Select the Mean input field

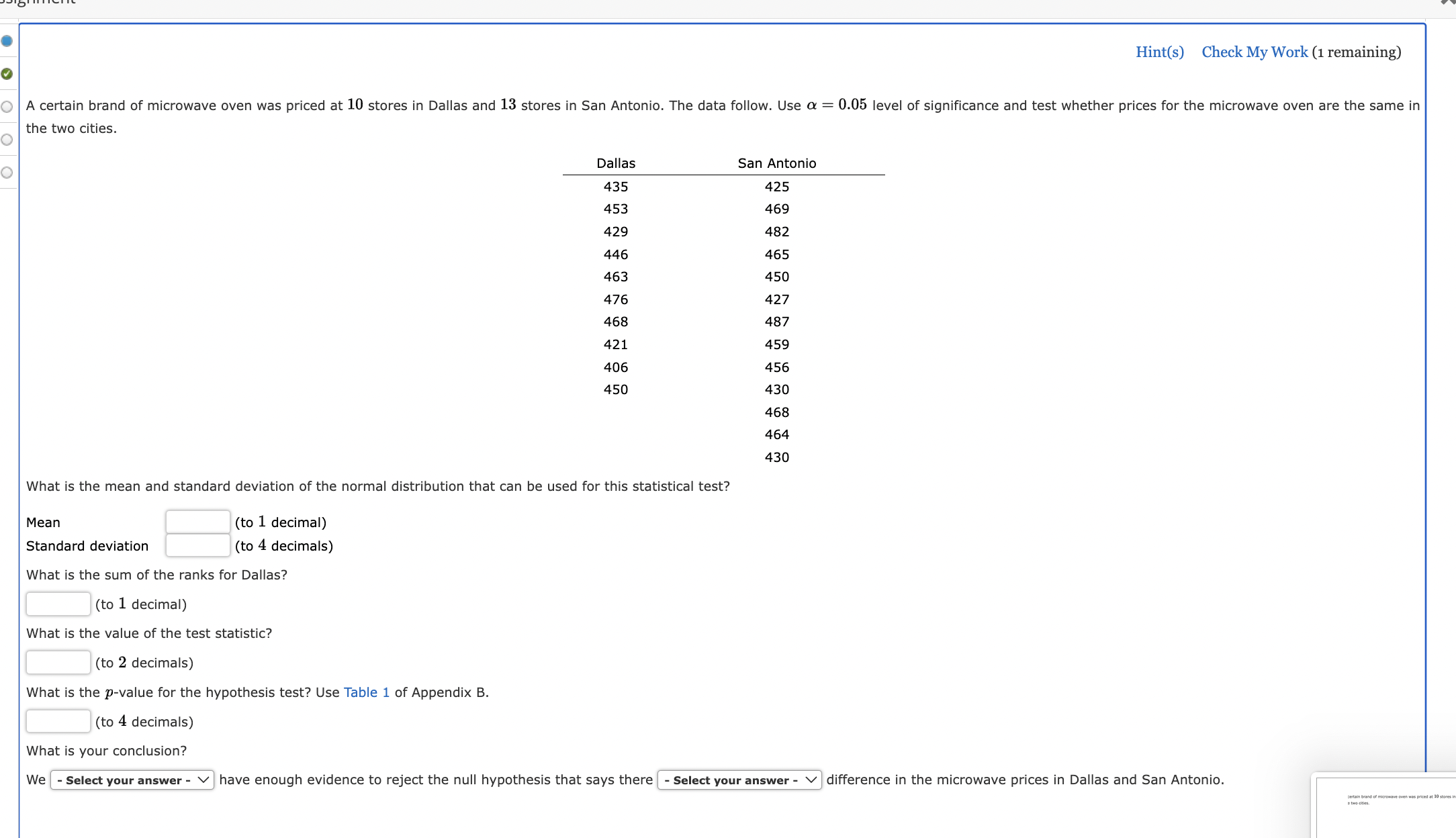pos(197,521)
